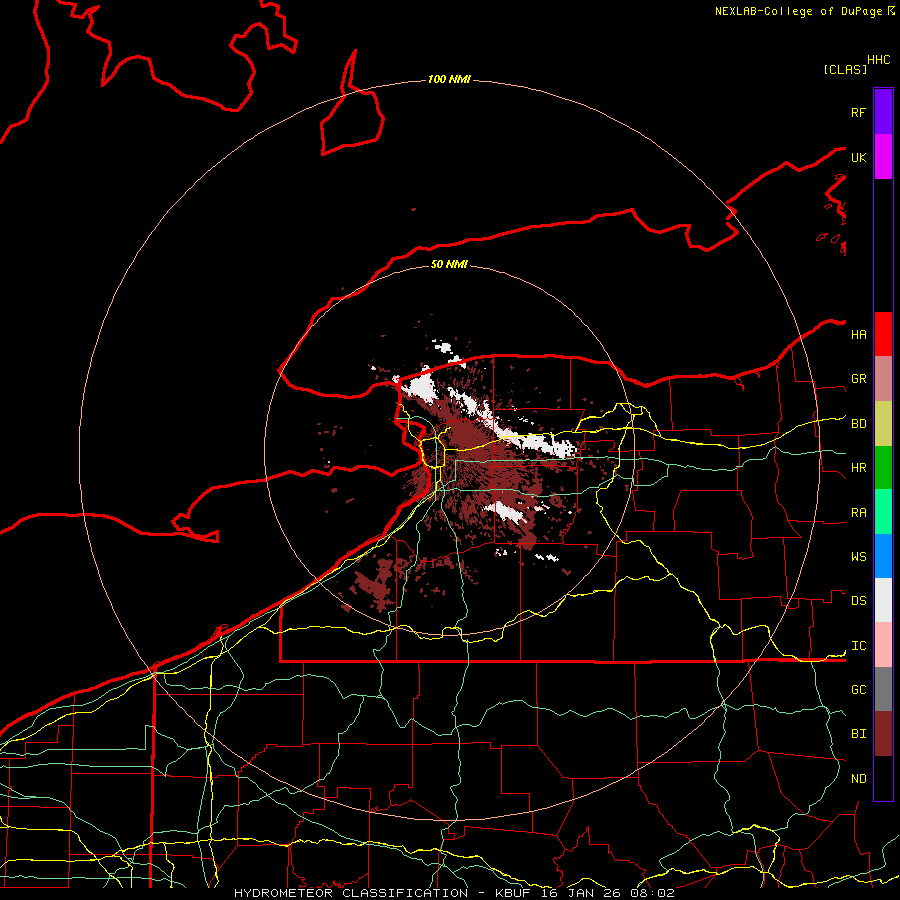Image resolution: width=900 pixels, height=900 pixels.
Task: Click the 'GC' legend label text
Action: click(858, 690)
